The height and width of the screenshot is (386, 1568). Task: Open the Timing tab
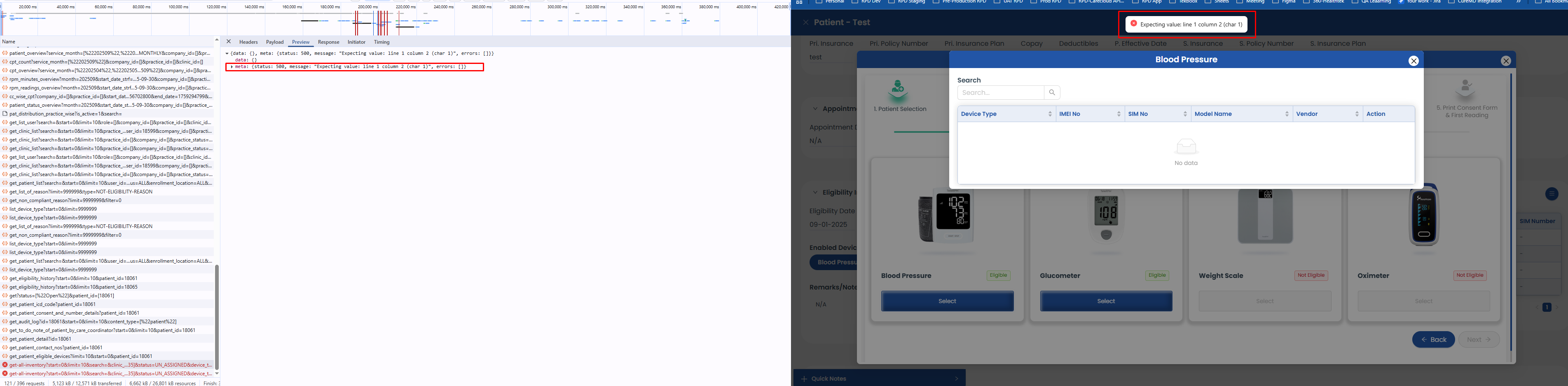coord(381,42)
